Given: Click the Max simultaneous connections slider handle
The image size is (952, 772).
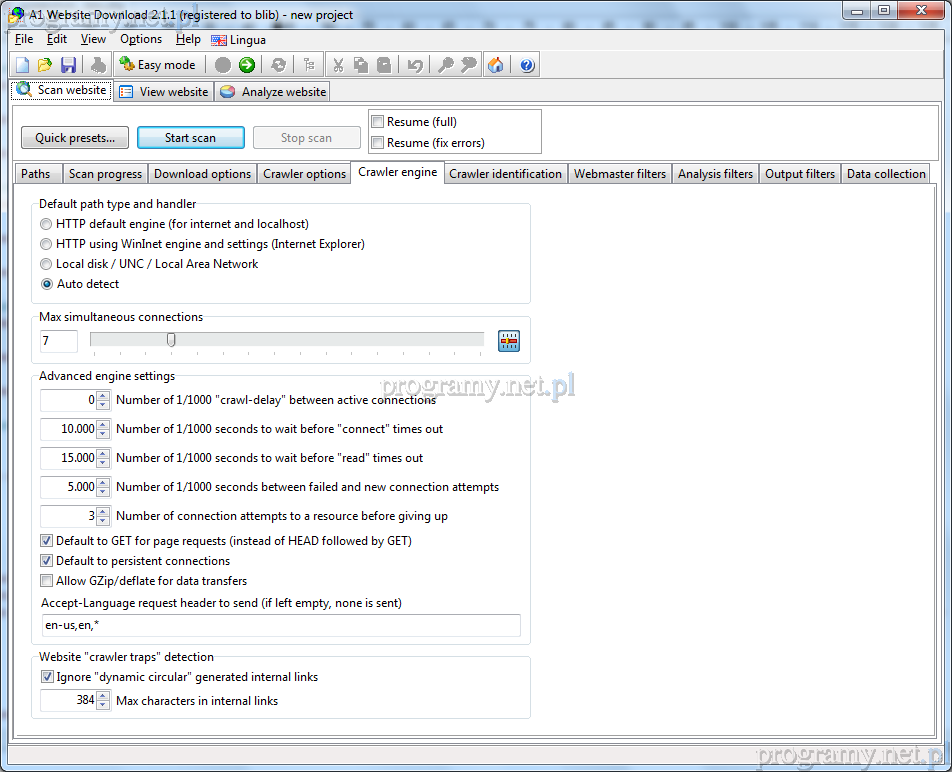Looking at the screenshot, I should tap(171, 340).
